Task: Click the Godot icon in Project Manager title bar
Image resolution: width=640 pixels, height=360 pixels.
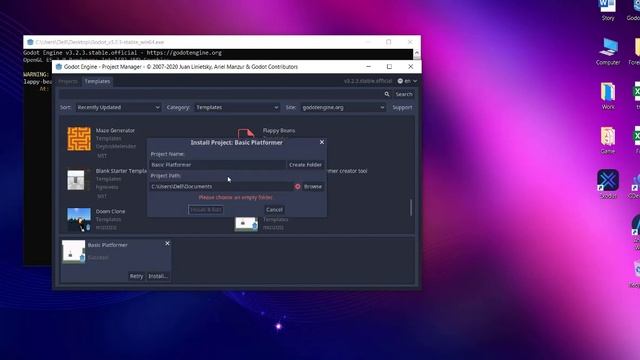Action: click(x=59, y=67)
